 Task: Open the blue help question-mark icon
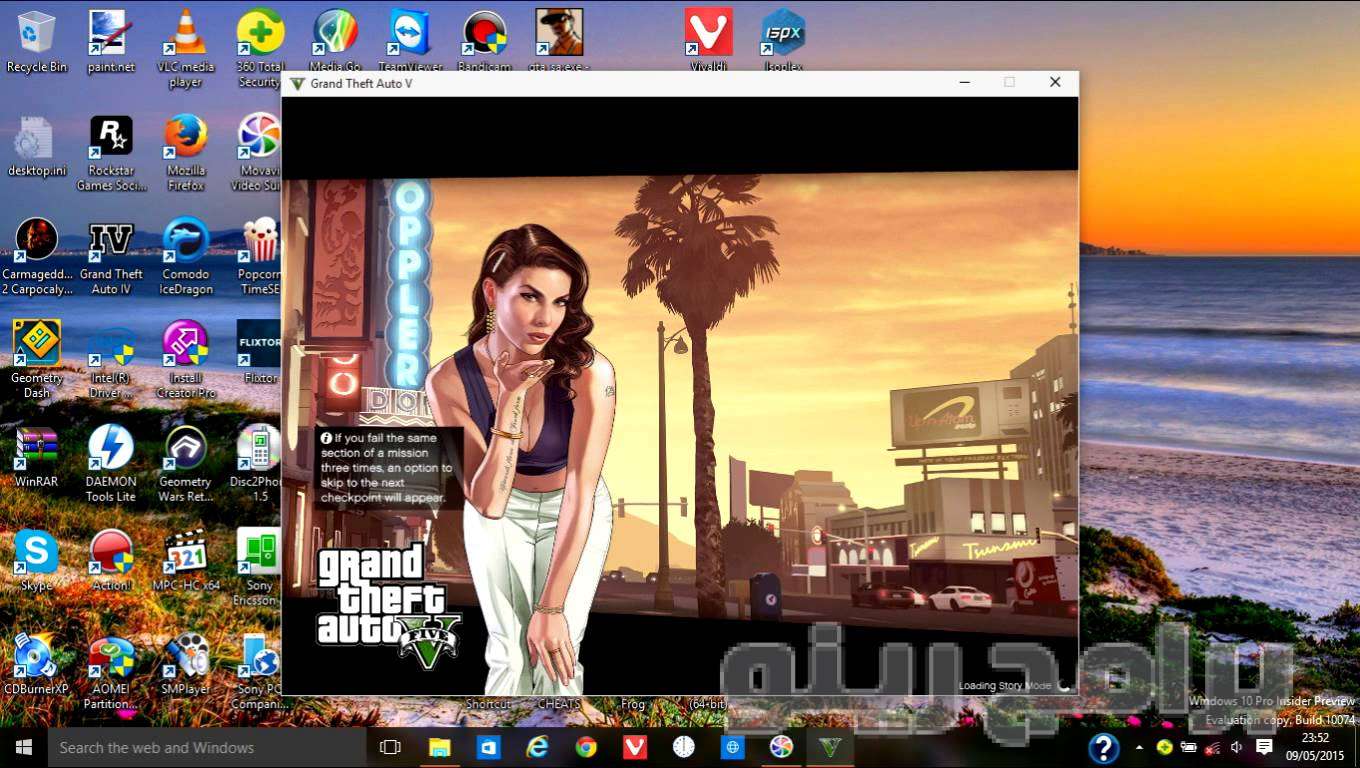coord(1104,747)
